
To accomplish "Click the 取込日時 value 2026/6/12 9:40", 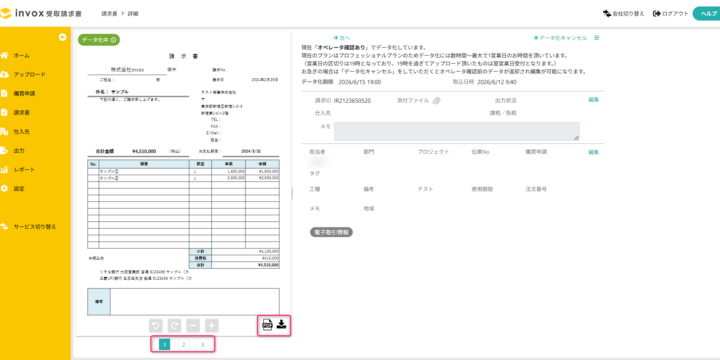I will point(497,82).
